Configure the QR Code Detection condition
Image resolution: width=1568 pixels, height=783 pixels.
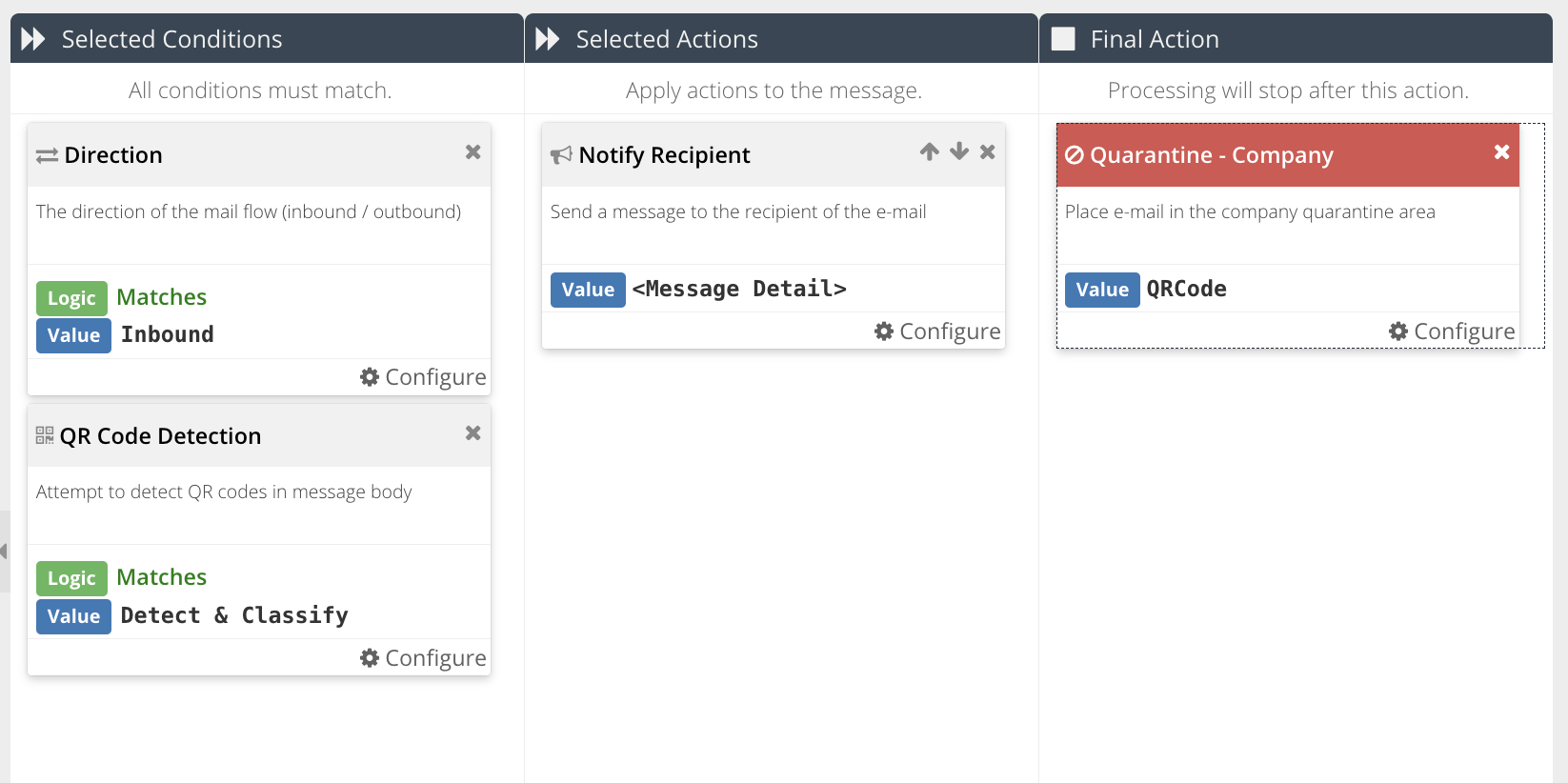(x=423, y=658)
